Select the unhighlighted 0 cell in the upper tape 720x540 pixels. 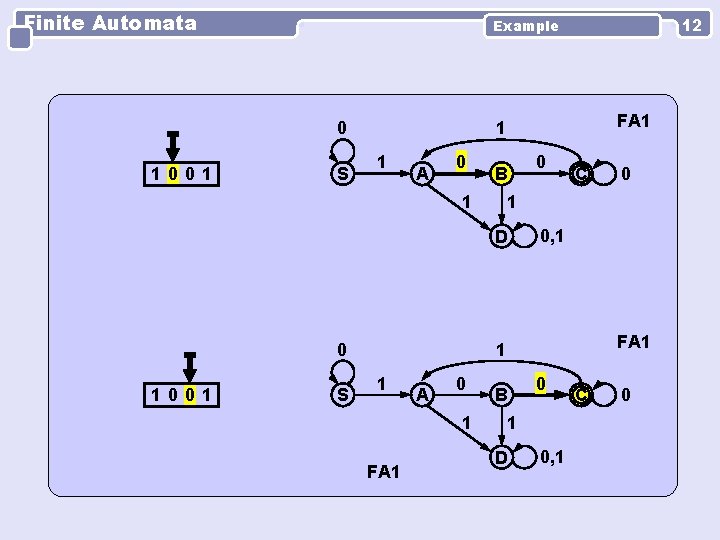pos(190,174)
